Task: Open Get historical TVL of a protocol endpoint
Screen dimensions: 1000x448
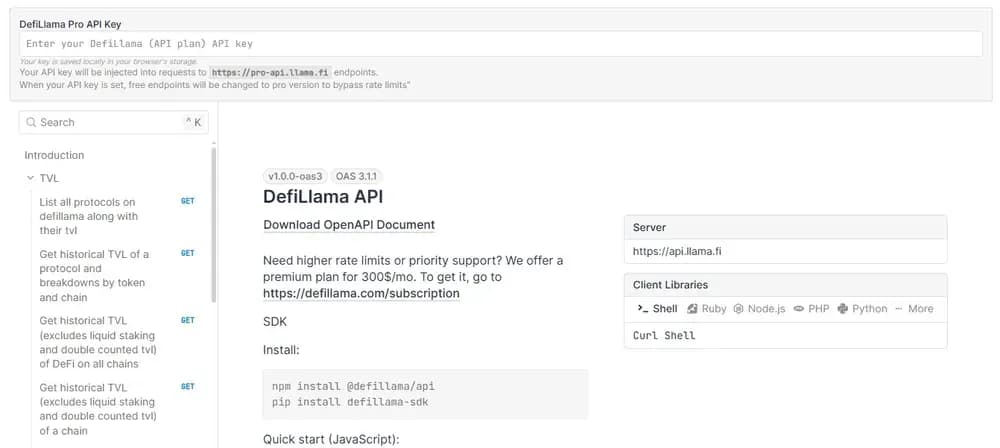Action: click(x=117, y=276)
